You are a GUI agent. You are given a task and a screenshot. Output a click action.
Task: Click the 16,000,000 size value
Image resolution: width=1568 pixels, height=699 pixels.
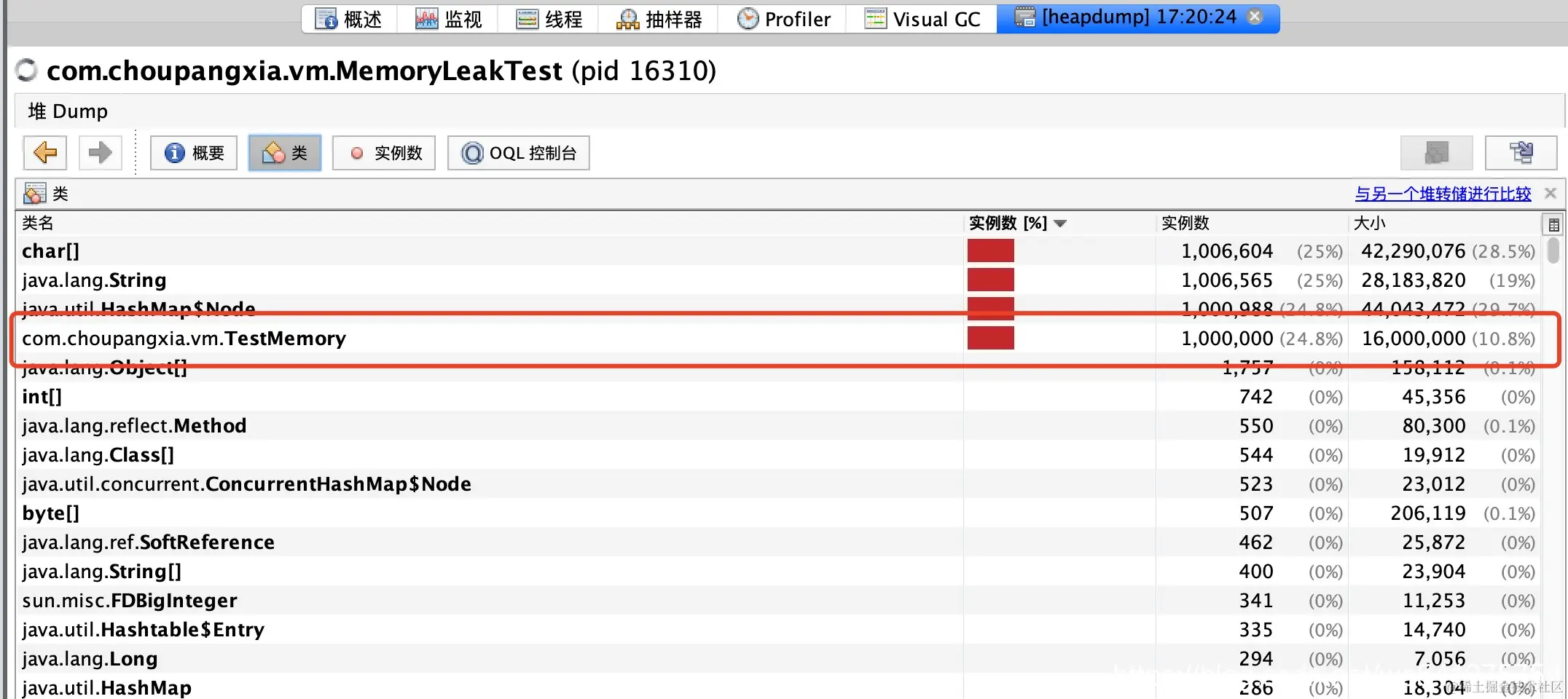pyautogui.click(x=1414, y=339)
